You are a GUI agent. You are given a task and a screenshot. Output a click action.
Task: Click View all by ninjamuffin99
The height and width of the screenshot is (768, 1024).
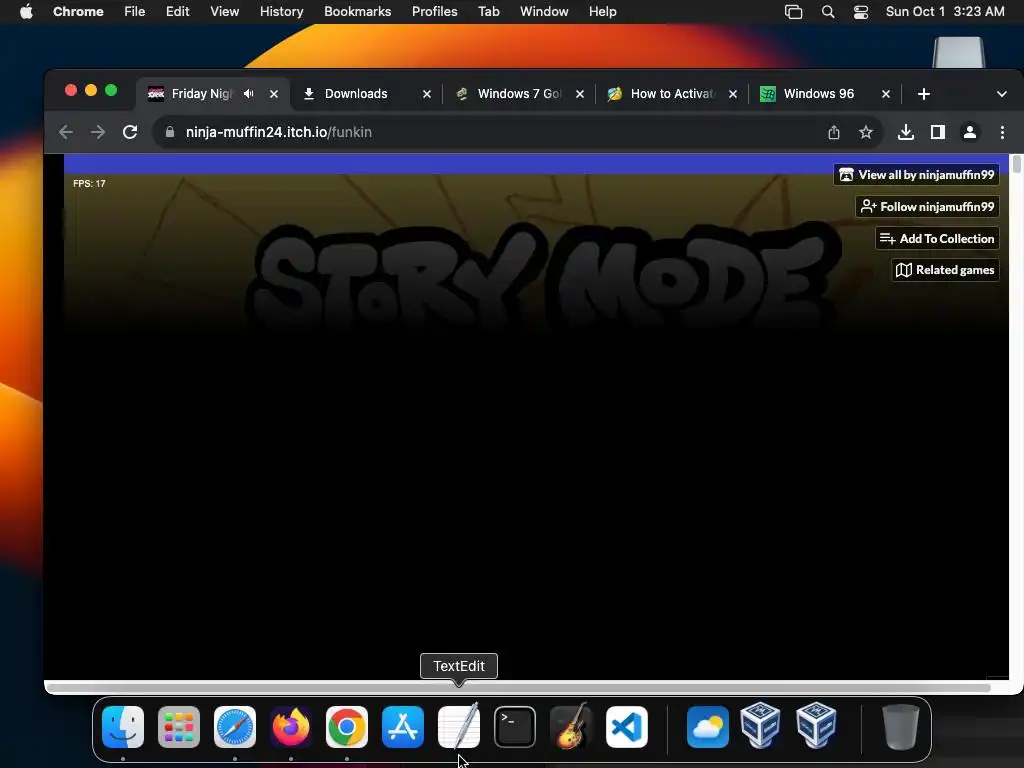tap(916, 175)
